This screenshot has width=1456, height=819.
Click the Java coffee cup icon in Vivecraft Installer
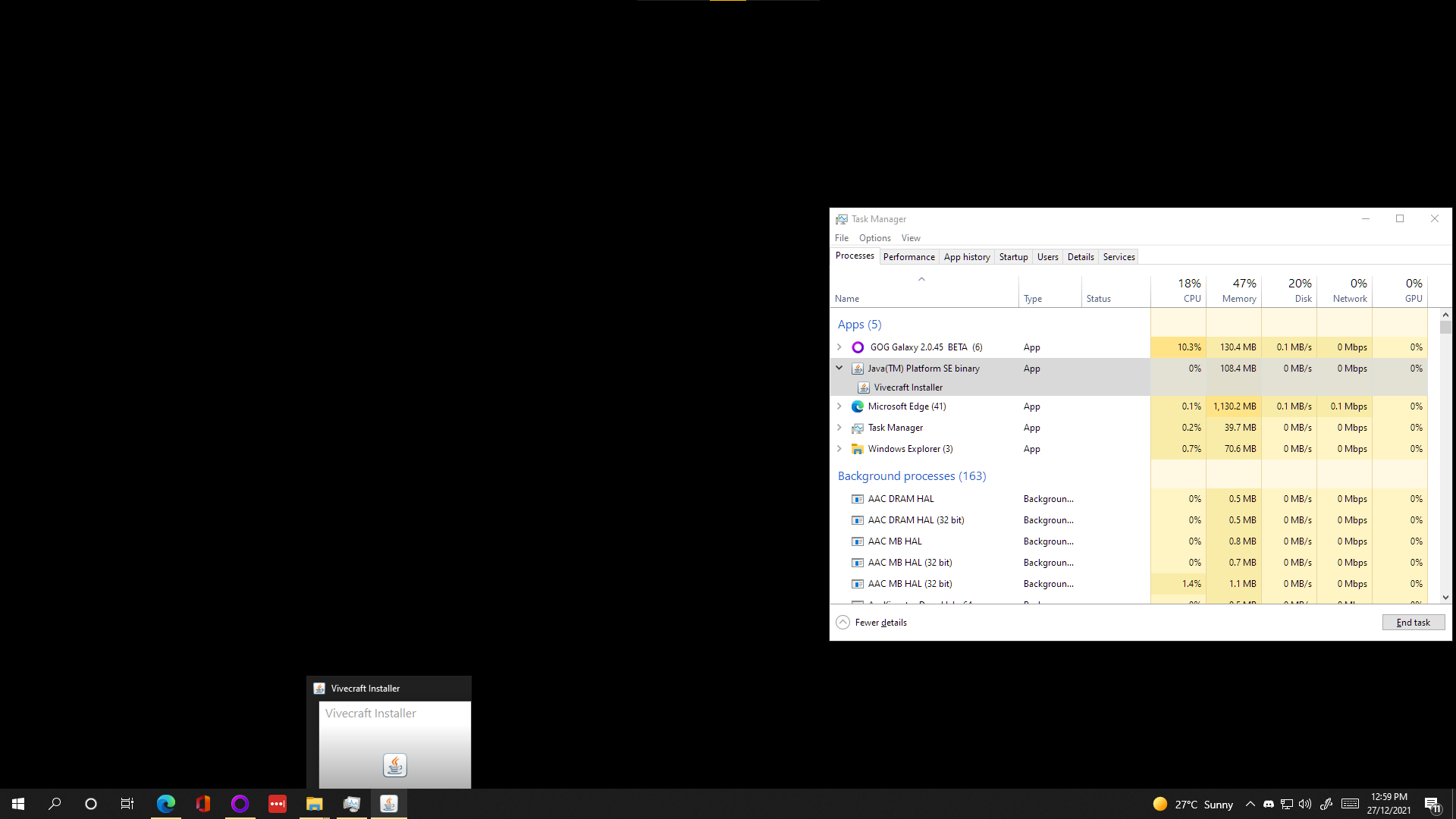point(394,764)
